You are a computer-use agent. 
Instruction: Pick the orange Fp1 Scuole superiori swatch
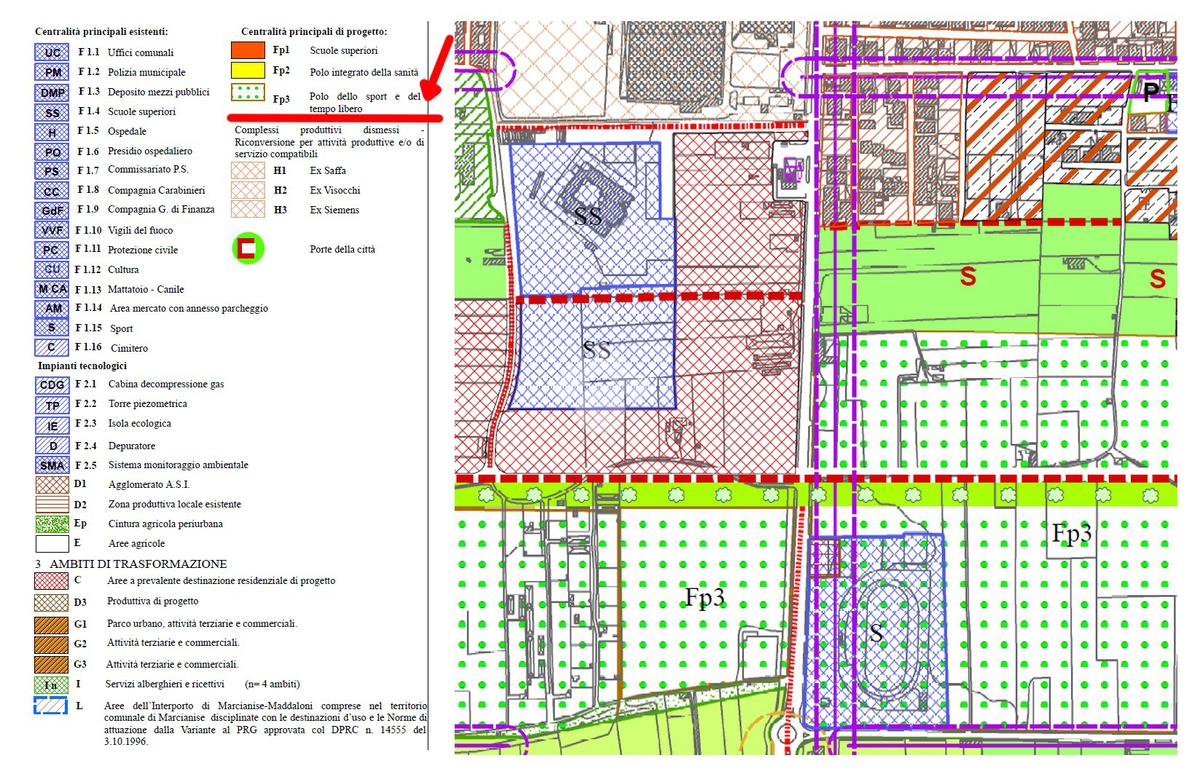[x=248, y=50]
